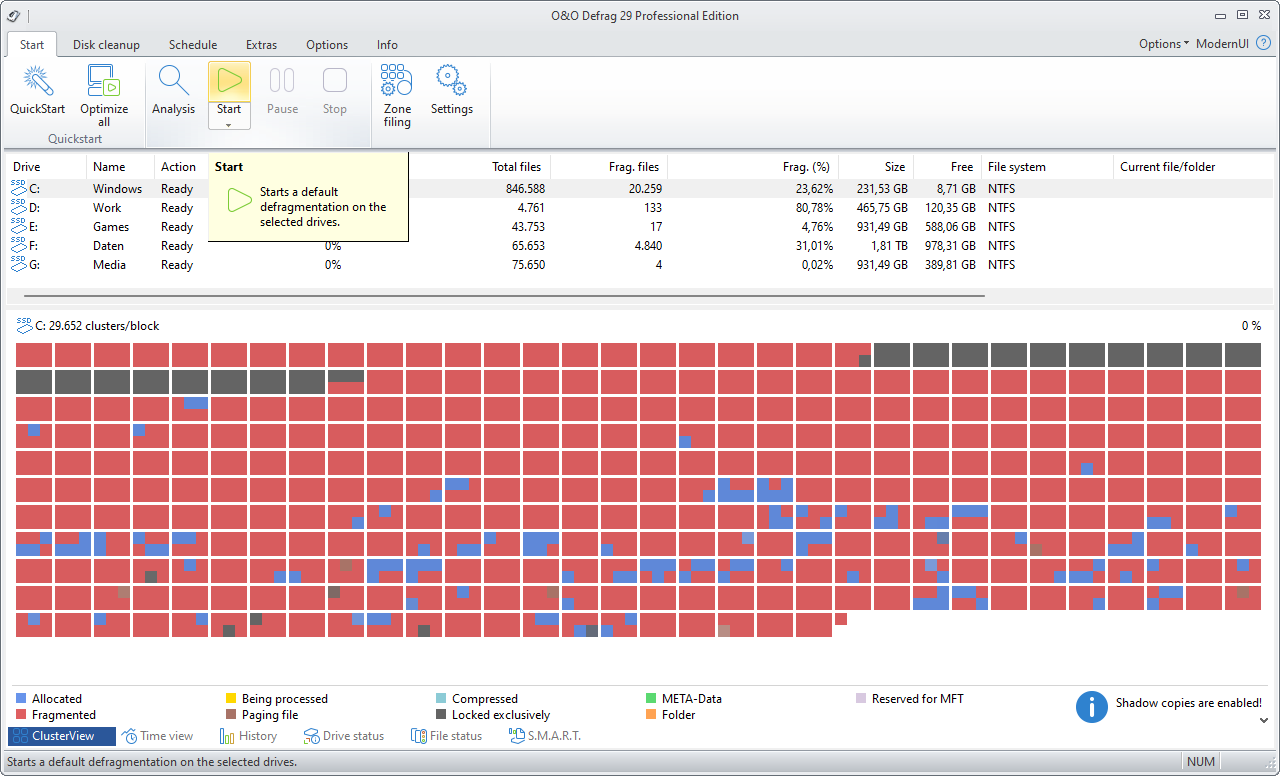Click the blue info icon for shadow copies
Image resolution: width=1280 pixels, height=776 pixels.
(x=1092, y=706)
